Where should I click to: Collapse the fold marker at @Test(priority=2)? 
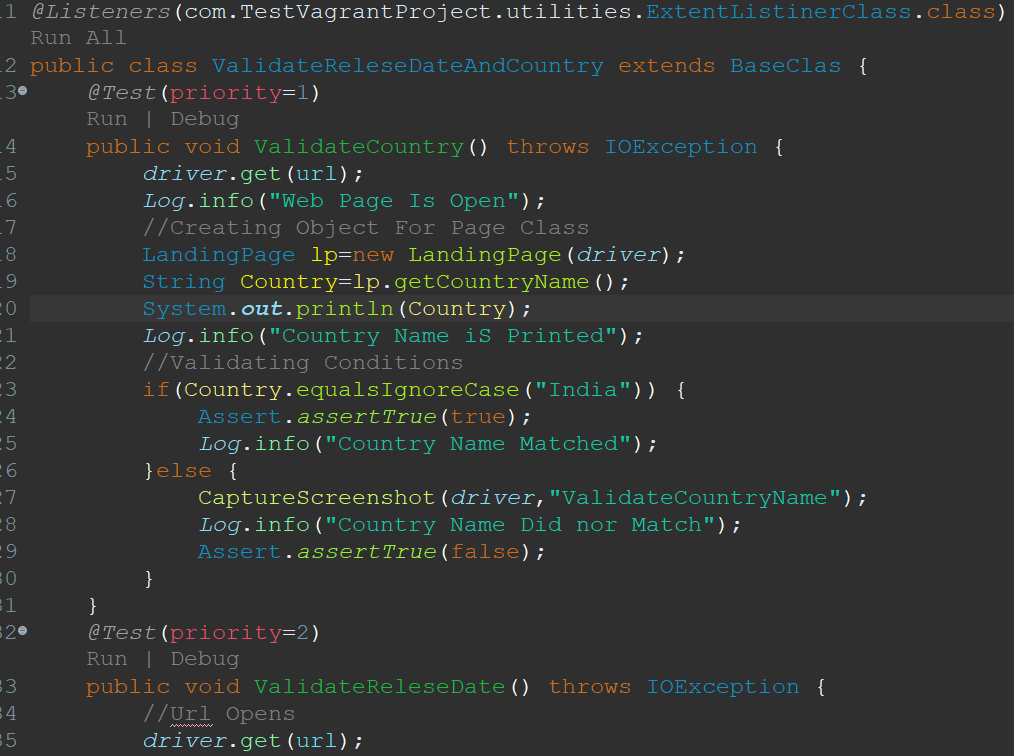tap(23, 630)
